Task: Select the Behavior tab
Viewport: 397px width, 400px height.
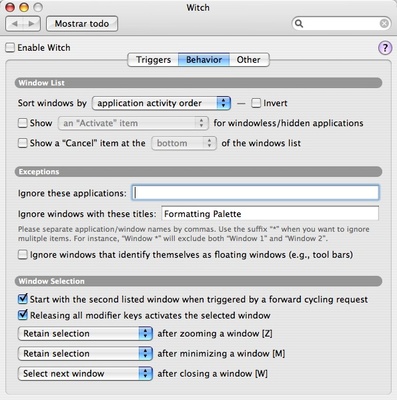Action: [204, 60]
